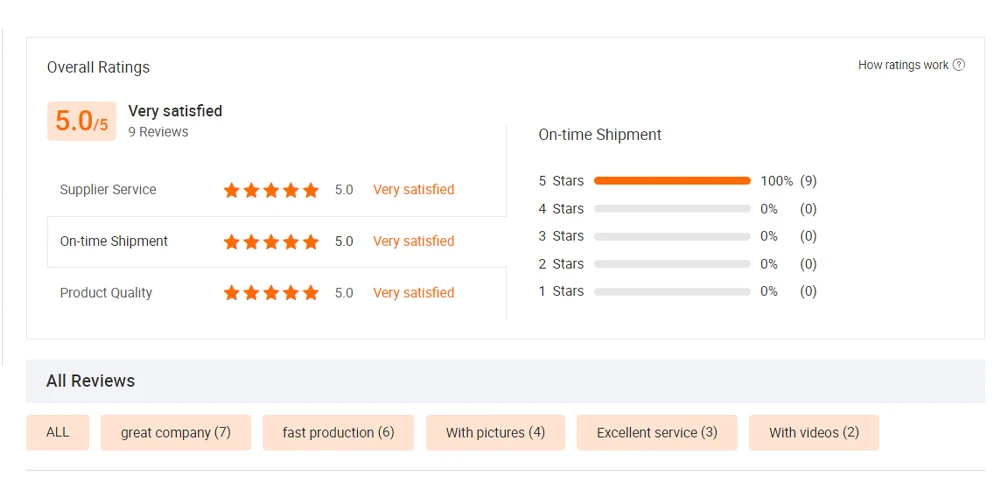
Task: Click the 5.0/5 overall score badge
Action: pos(81,121)
